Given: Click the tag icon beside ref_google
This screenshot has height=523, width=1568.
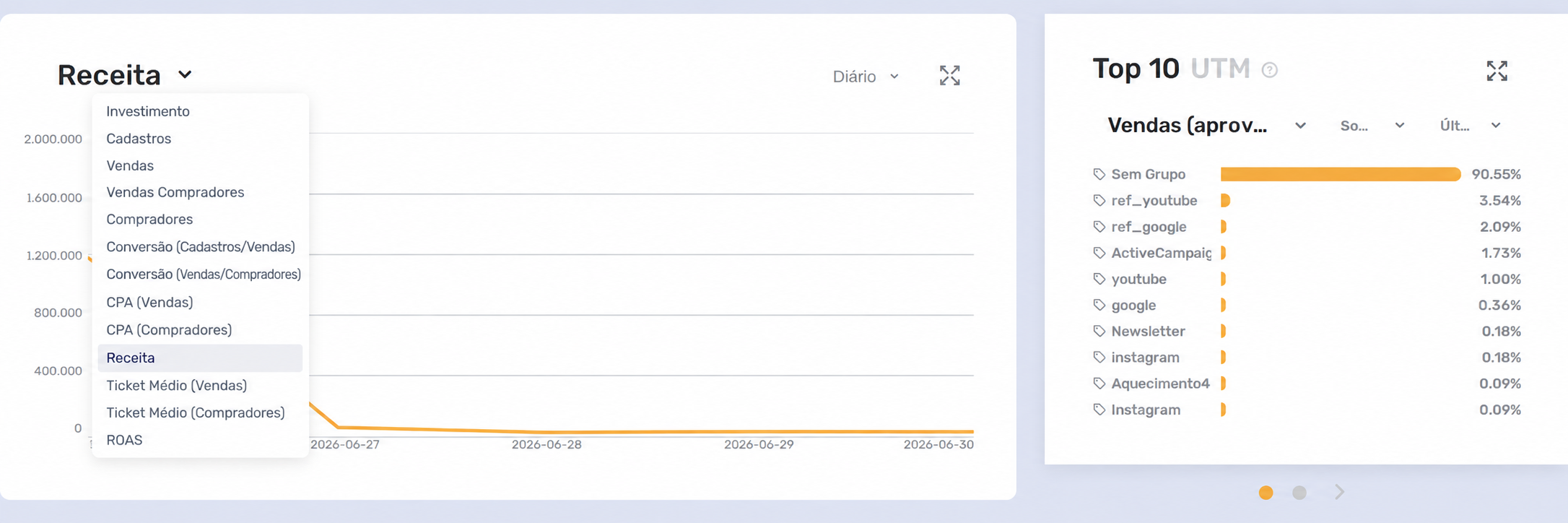Looking at the screenshot, I should [1099, 227].
